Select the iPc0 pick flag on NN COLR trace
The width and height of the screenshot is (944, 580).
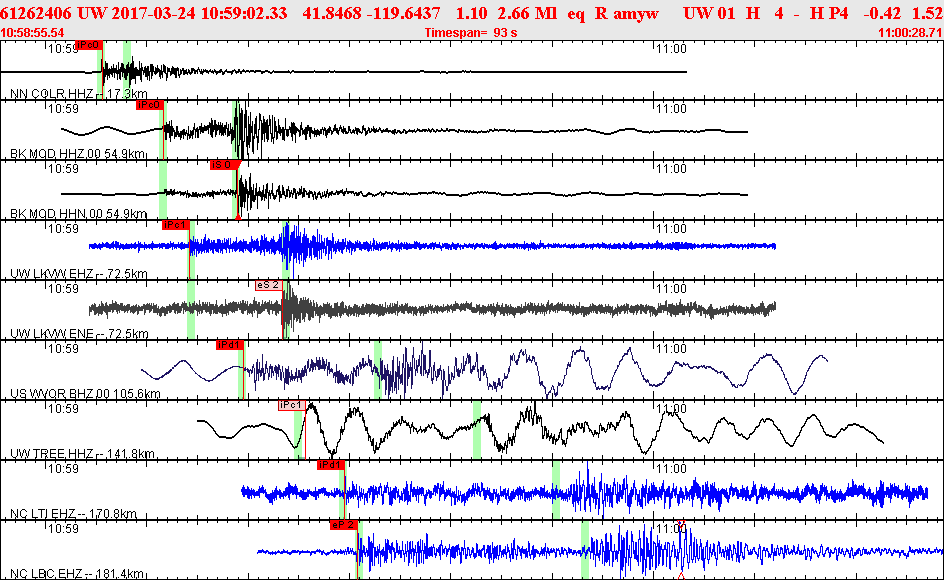pos(88,45)
